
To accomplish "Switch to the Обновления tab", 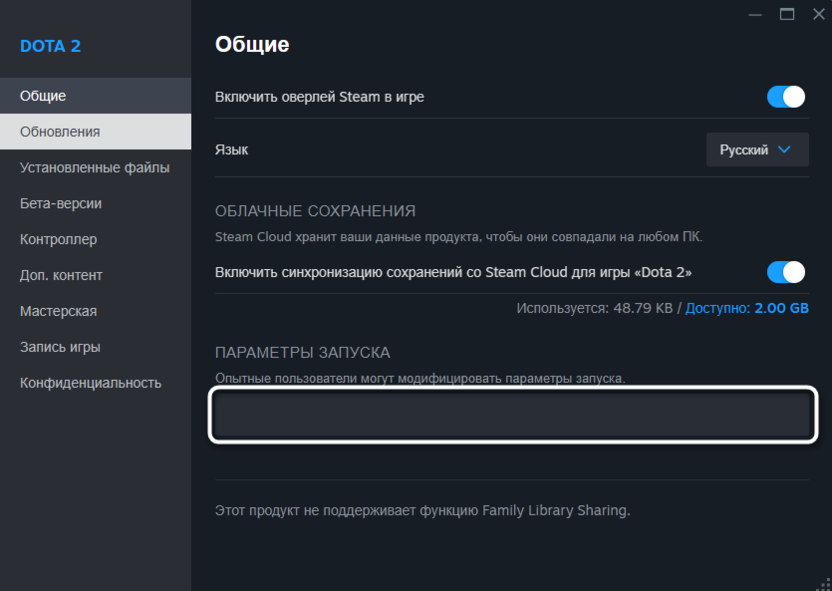I will (x=60, y=132).
